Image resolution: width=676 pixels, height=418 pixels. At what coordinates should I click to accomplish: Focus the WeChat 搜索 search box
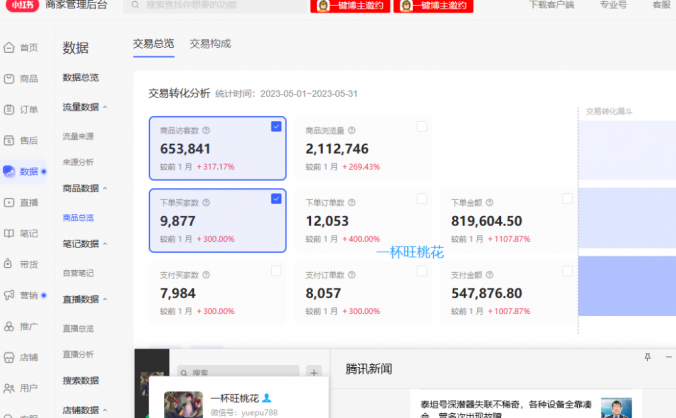[238, 372]
